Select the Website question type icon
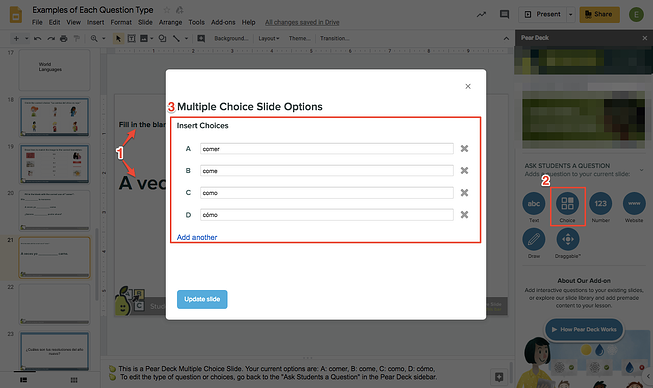Image resolution: width=653 pixels, height=388 pixels. click(x=634, y=203)
